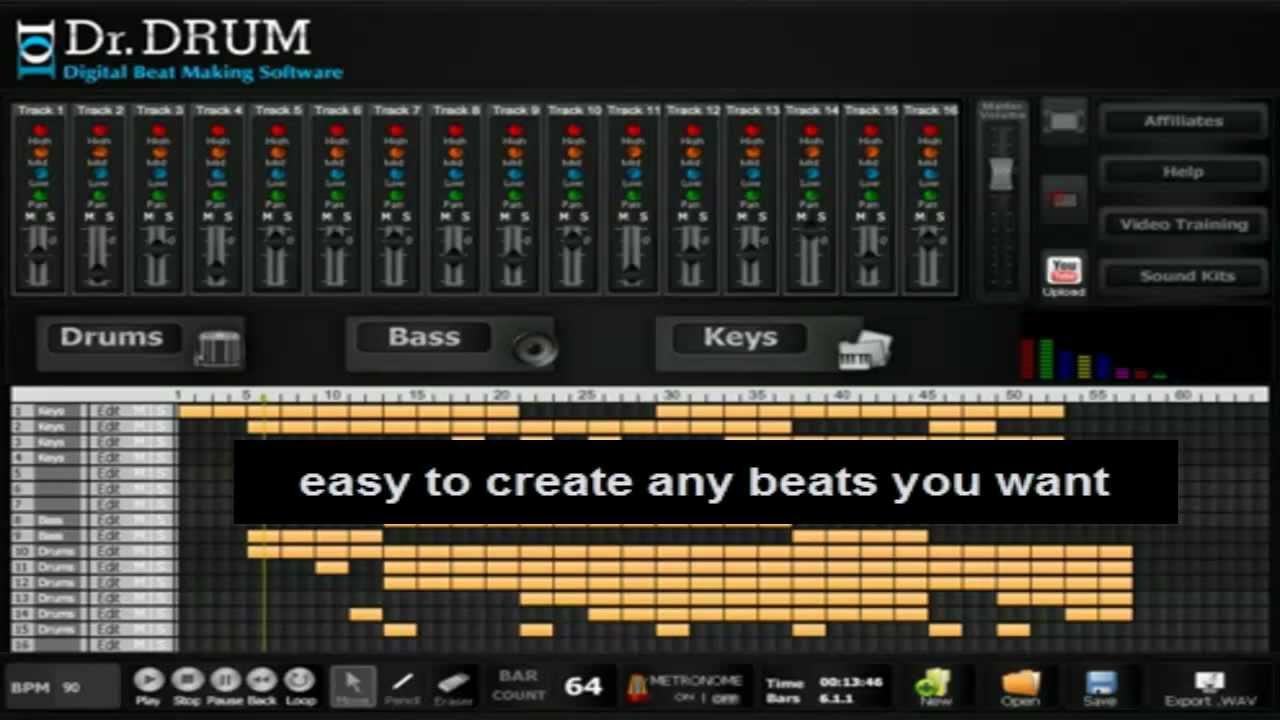
Task: Edit sequencer row 10 Drums
Action: coord(108,551)
